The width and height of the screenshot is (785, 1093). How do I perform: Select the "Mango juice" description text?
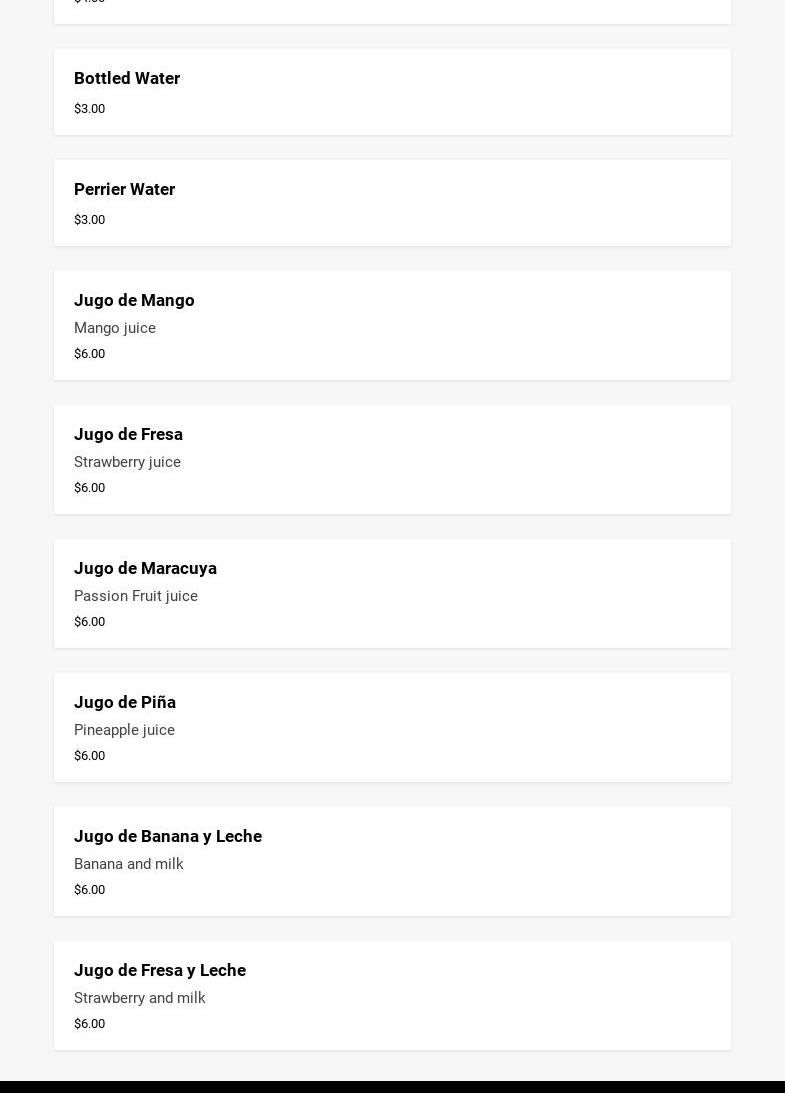(115, 328)
